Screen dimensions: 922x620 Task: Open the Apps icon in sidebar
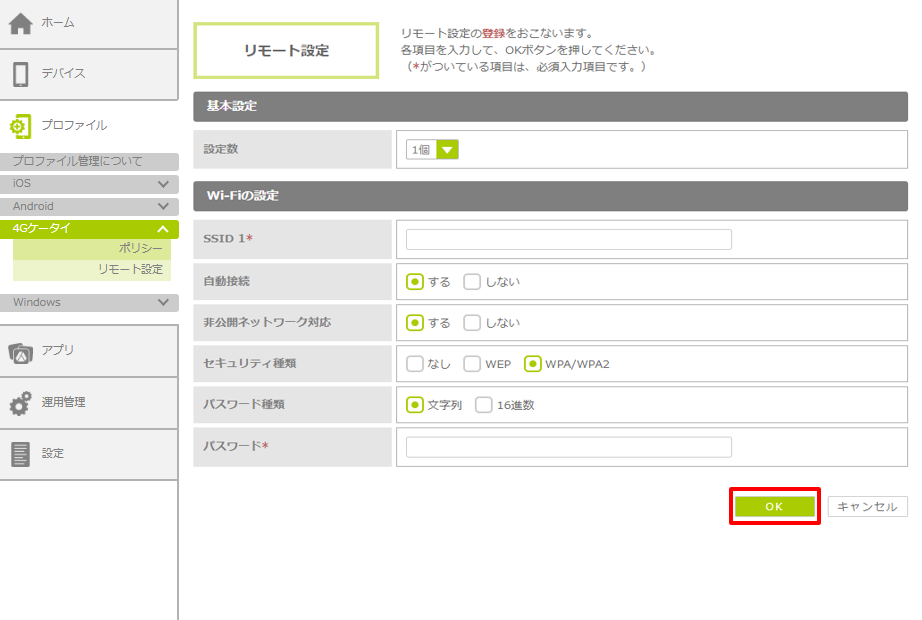[x=21, y=351]
